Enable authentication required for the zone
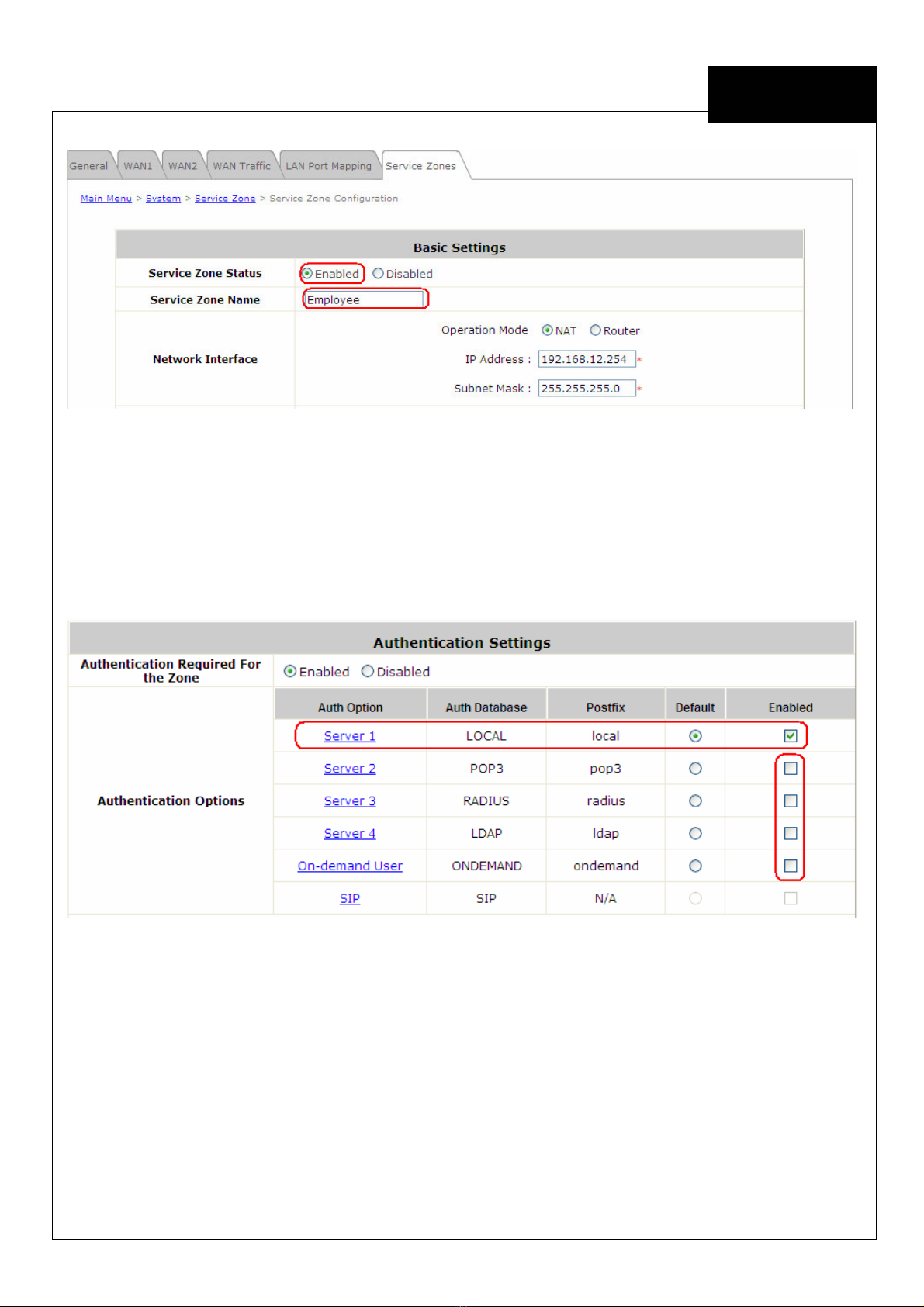This screenshot has width=924, height=1307. tap(290, 672)
